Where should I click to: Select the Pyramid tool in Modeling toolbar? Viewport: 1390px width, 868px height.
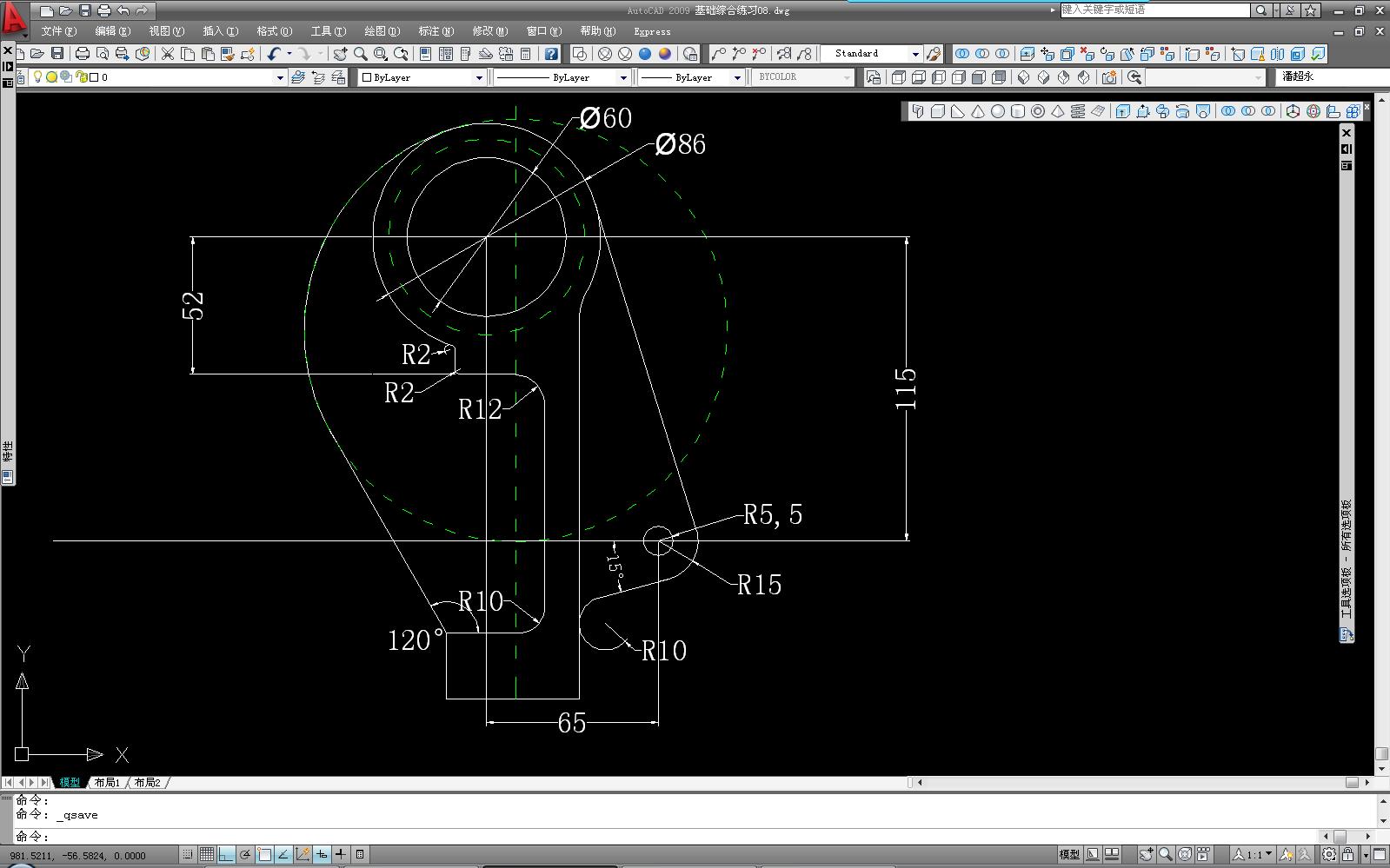1058,111
